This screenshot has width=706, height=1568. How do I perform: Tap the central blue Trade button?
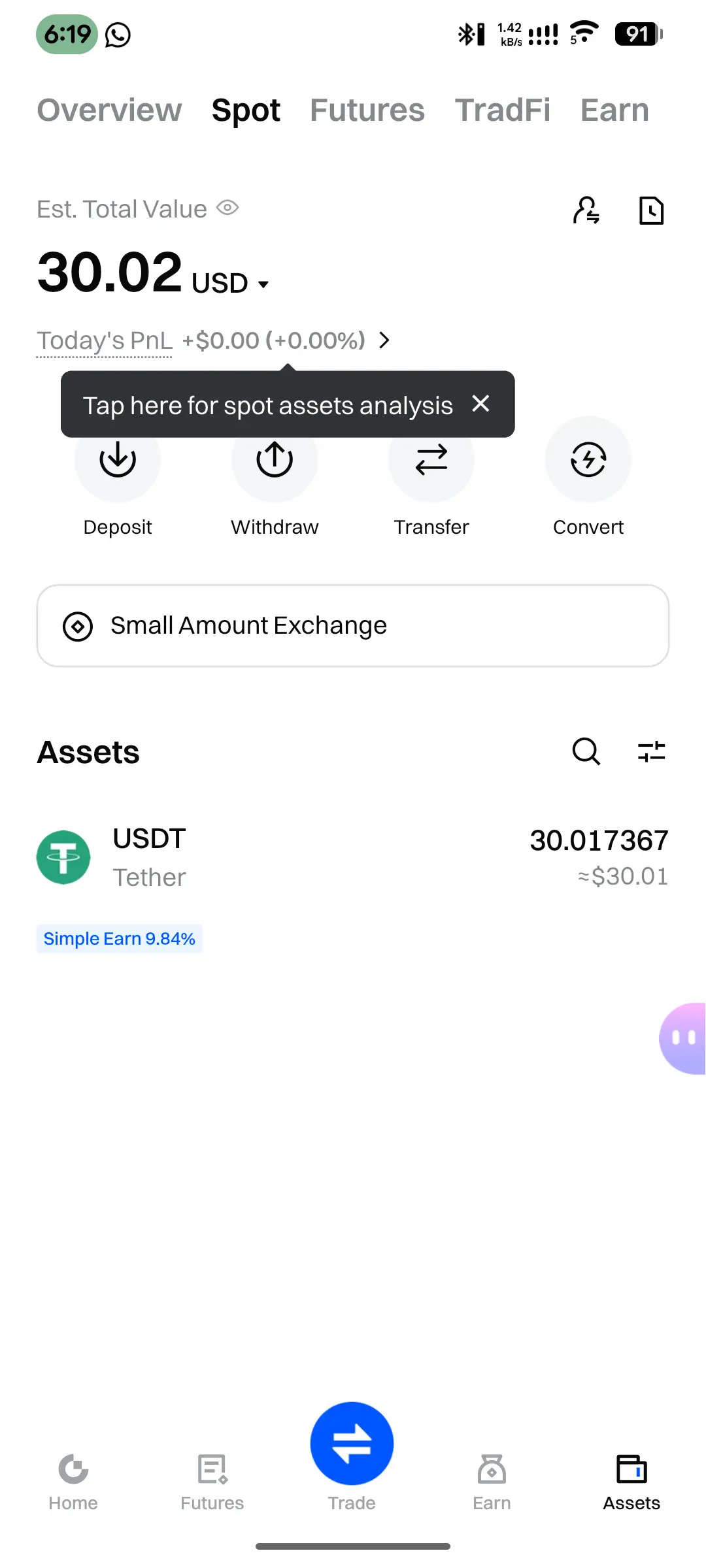[x=352, y=1444]
